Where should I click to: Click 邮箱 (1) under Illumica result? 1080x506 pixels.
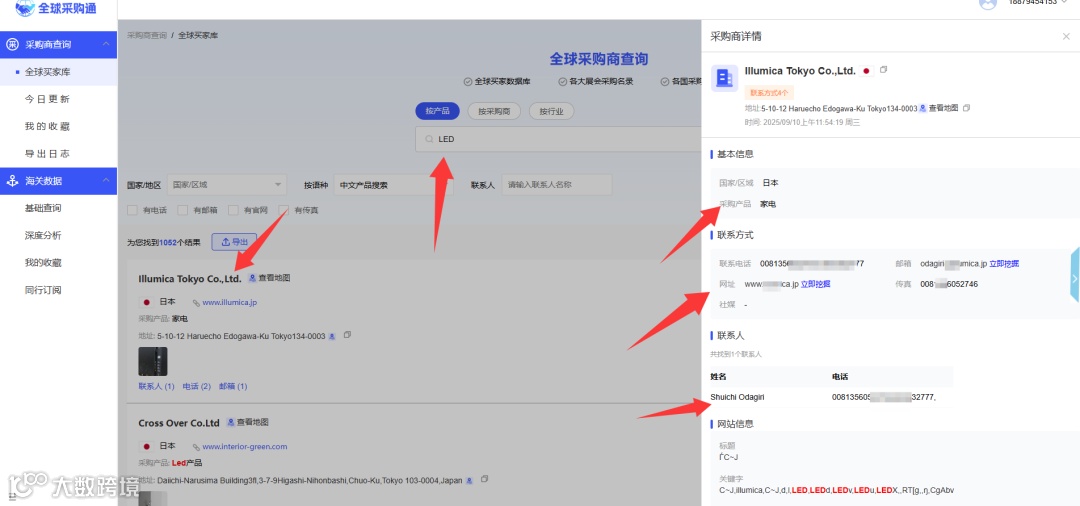click(x=233, y=387)
